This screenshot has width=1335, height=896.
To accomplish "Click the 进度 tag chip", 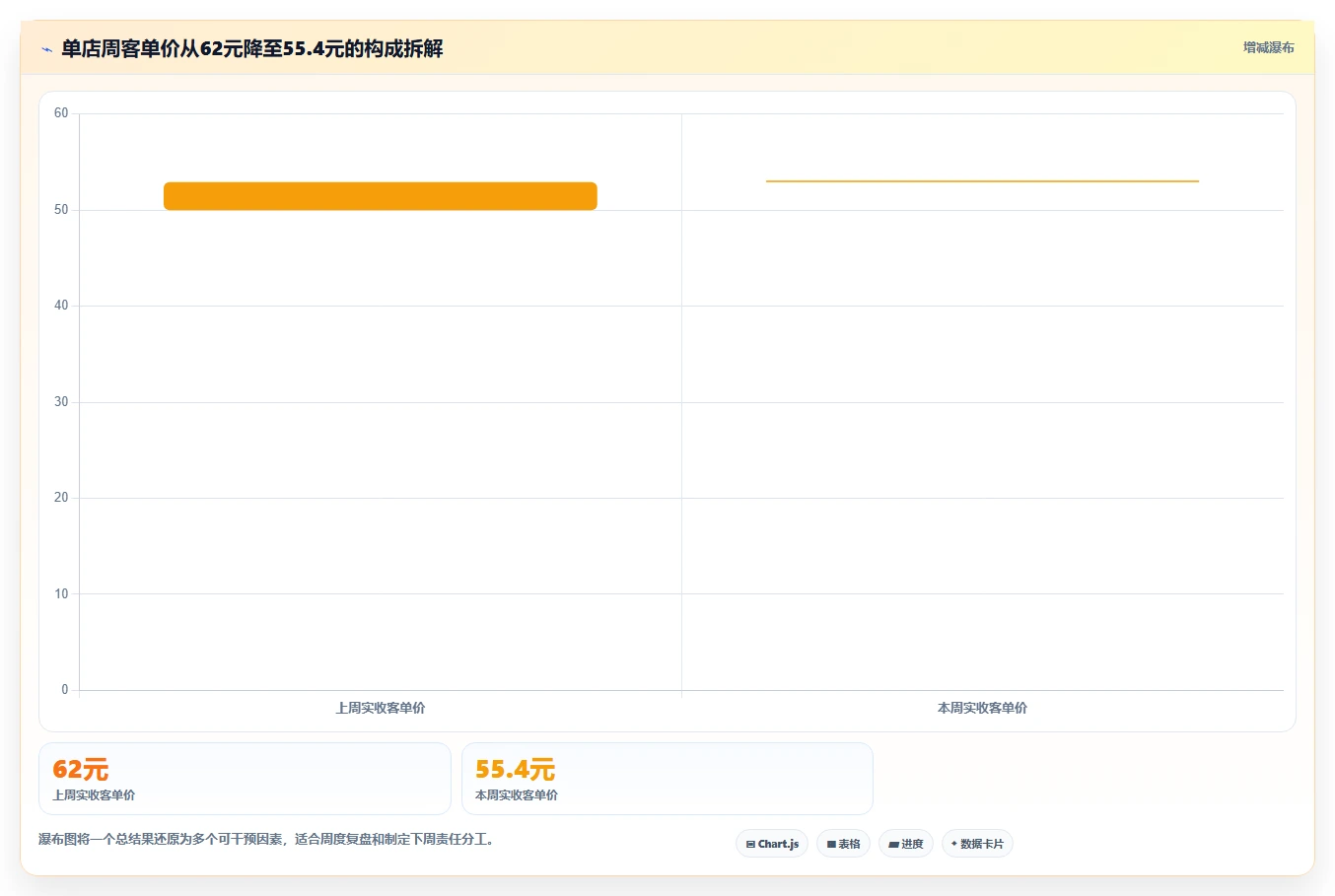I will [x=906, y=844].
